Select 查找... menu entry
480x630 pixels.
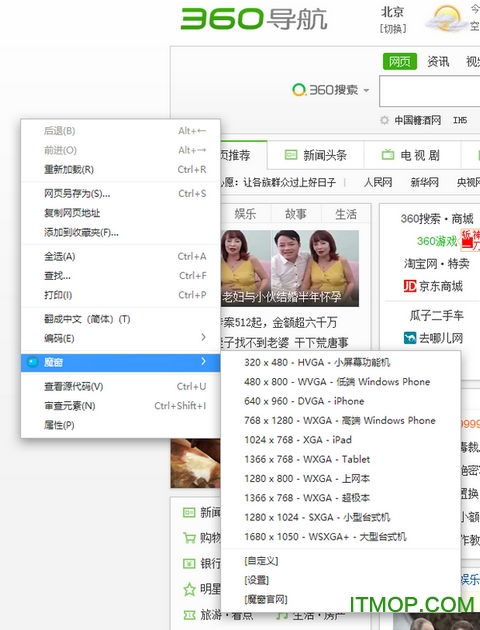[x=120, y=276]
